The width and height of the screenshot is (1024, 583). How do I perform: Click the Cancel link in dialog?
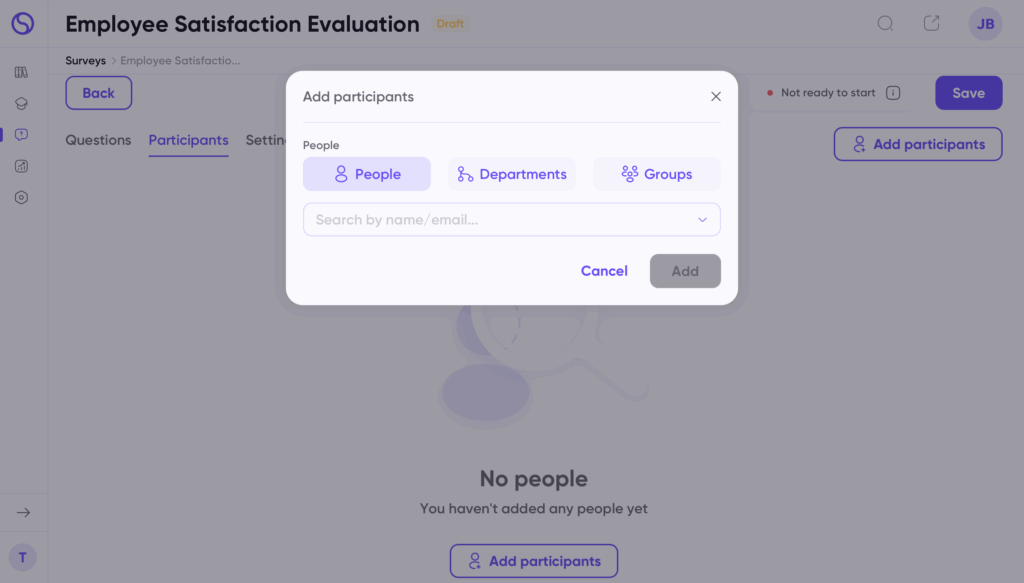coord(604,271)
